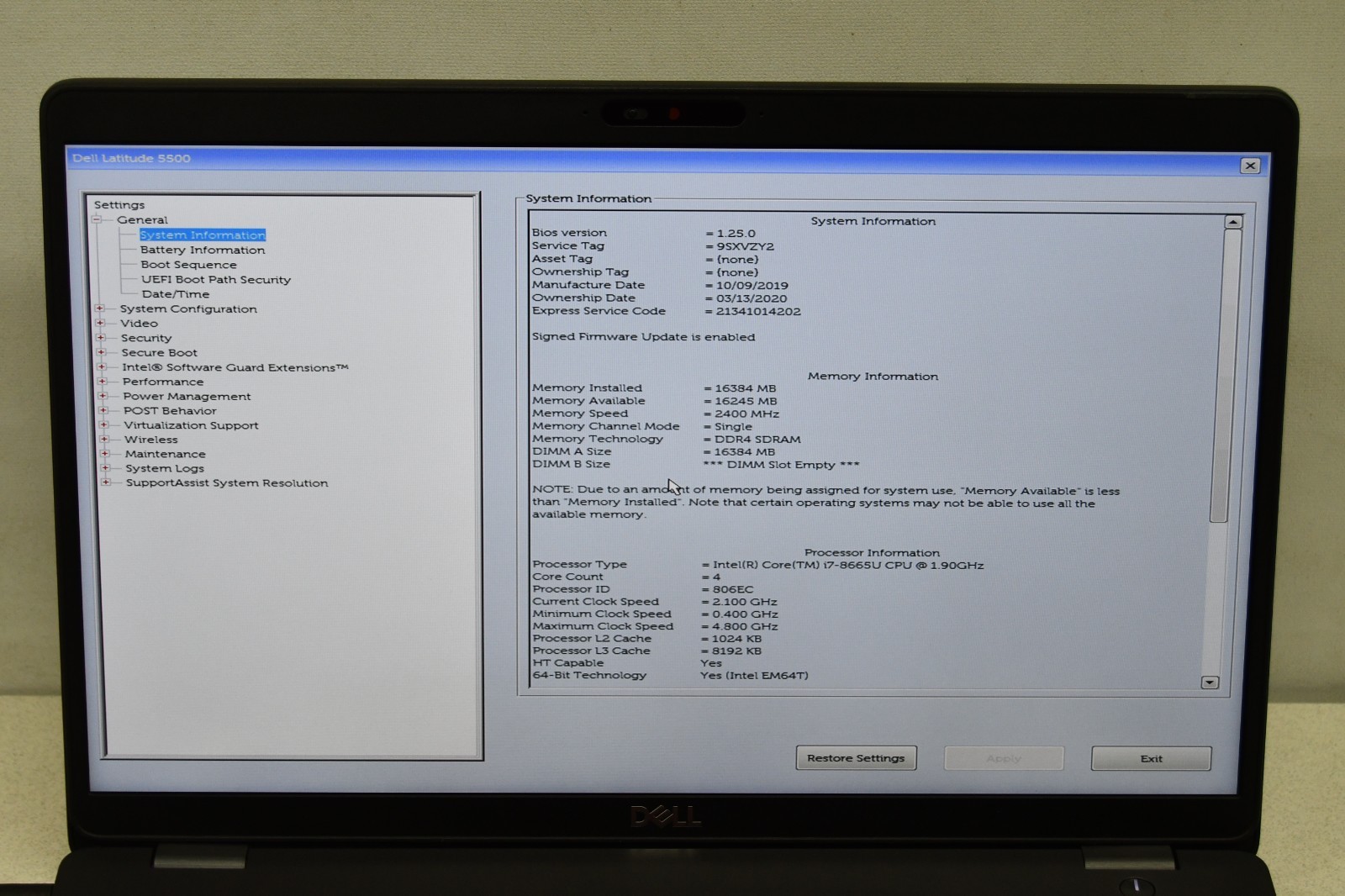
Task: Click the scroll up arrow
Action: (x=1233, y=222)
